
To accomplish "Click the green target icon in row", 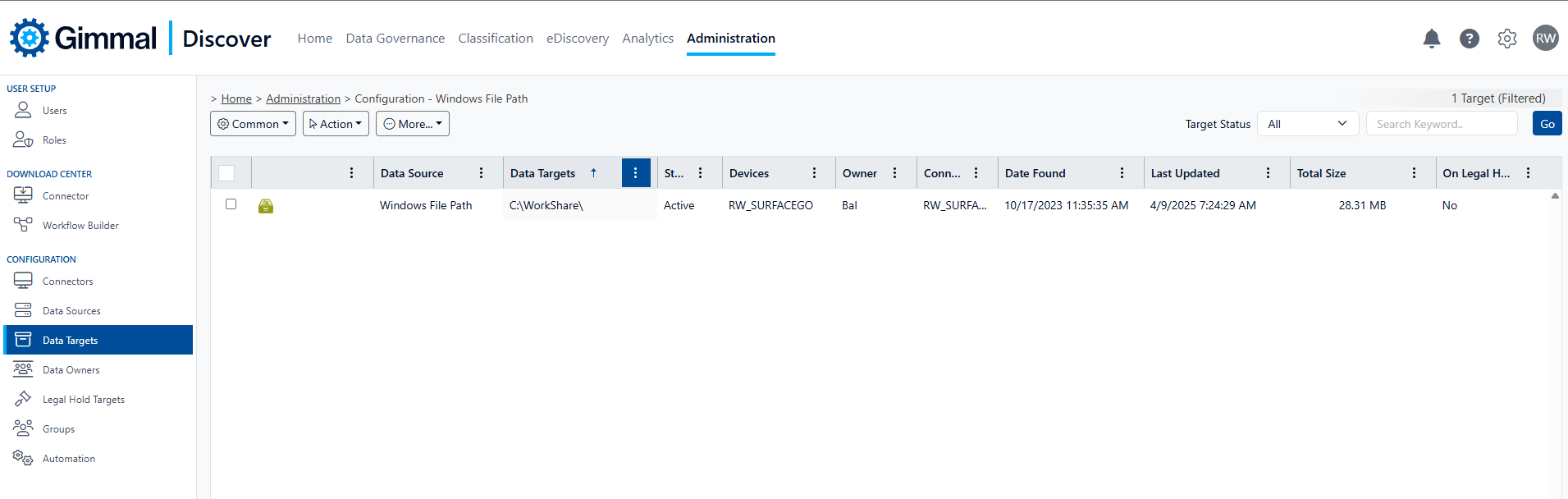I will [266, 206].
